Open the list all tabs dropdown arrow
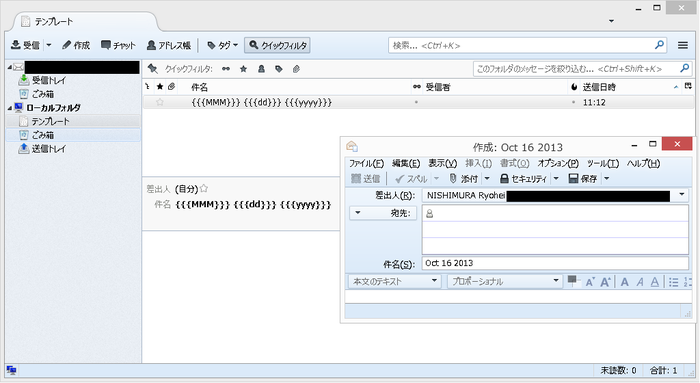This screenshot has width=700, height=383. tap(611, 21)
